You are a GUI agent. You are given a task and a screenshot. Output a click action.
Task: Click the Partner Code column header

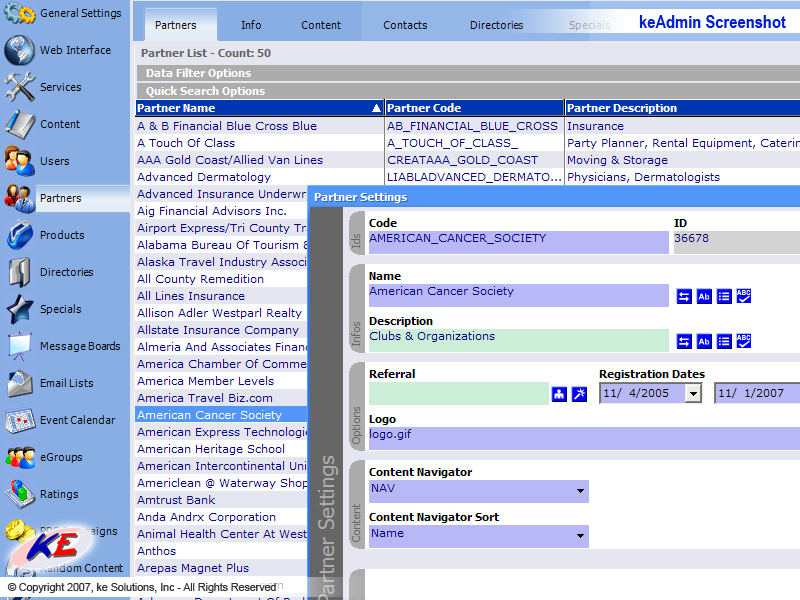point(474,108)
